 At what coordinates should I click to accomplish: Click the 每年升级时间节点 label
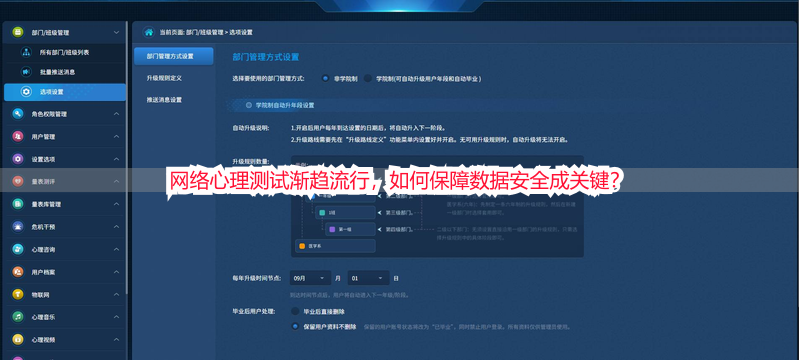pyautogui.click(x=257, y=278)
